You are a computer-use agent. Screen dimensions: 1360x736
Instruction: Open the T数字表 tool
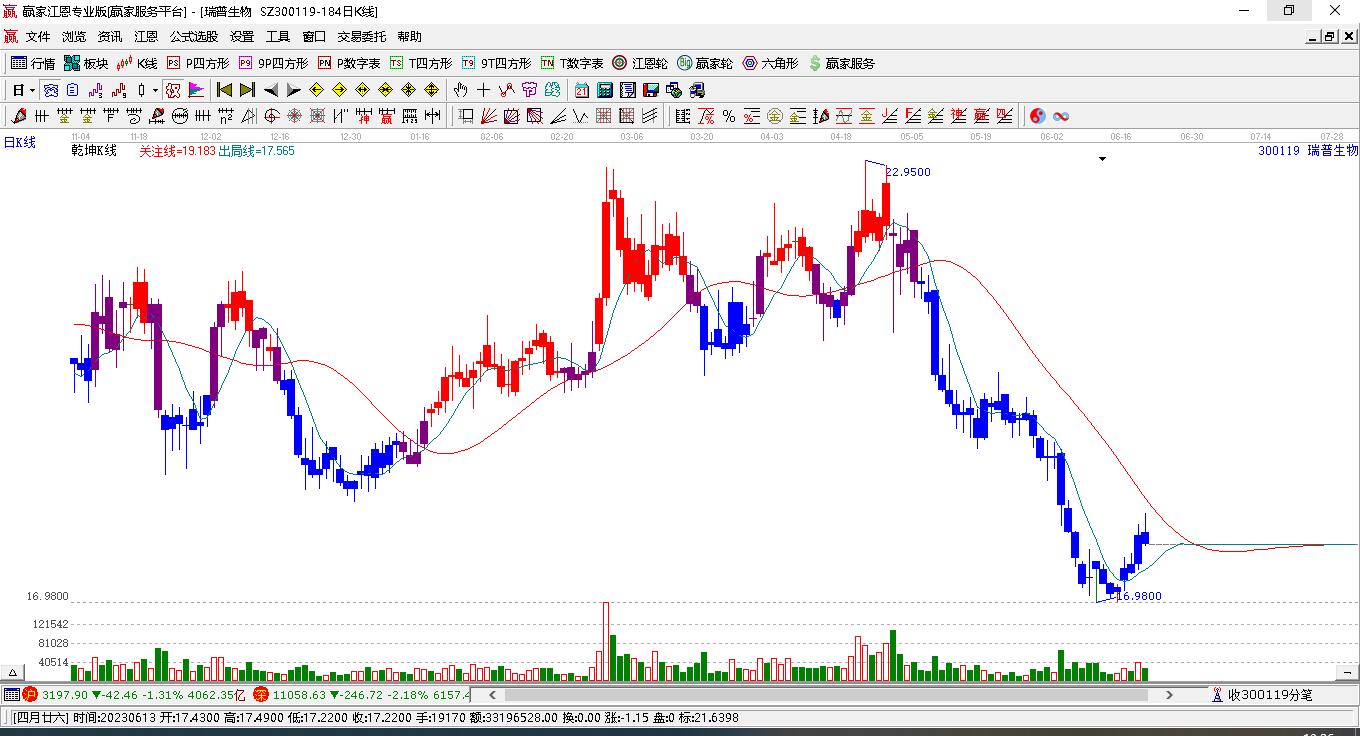[x=572, y=63]
